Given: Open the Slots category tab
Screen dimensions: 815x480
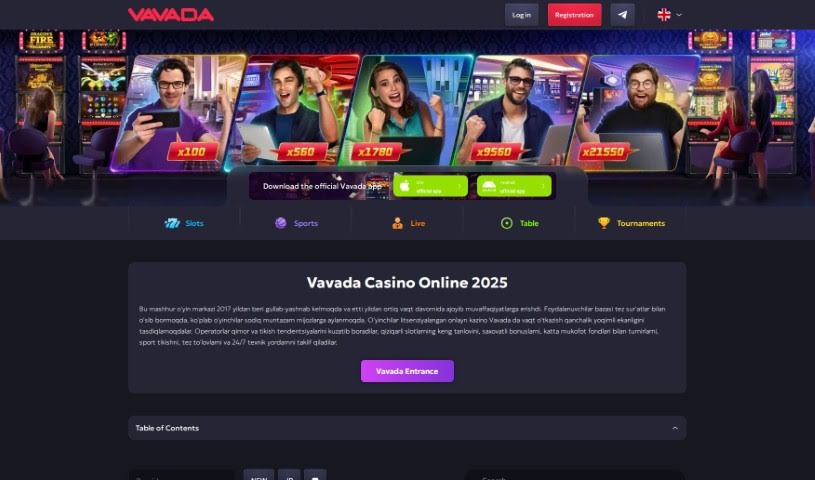Looking at the screenshot, I should 184,223.
